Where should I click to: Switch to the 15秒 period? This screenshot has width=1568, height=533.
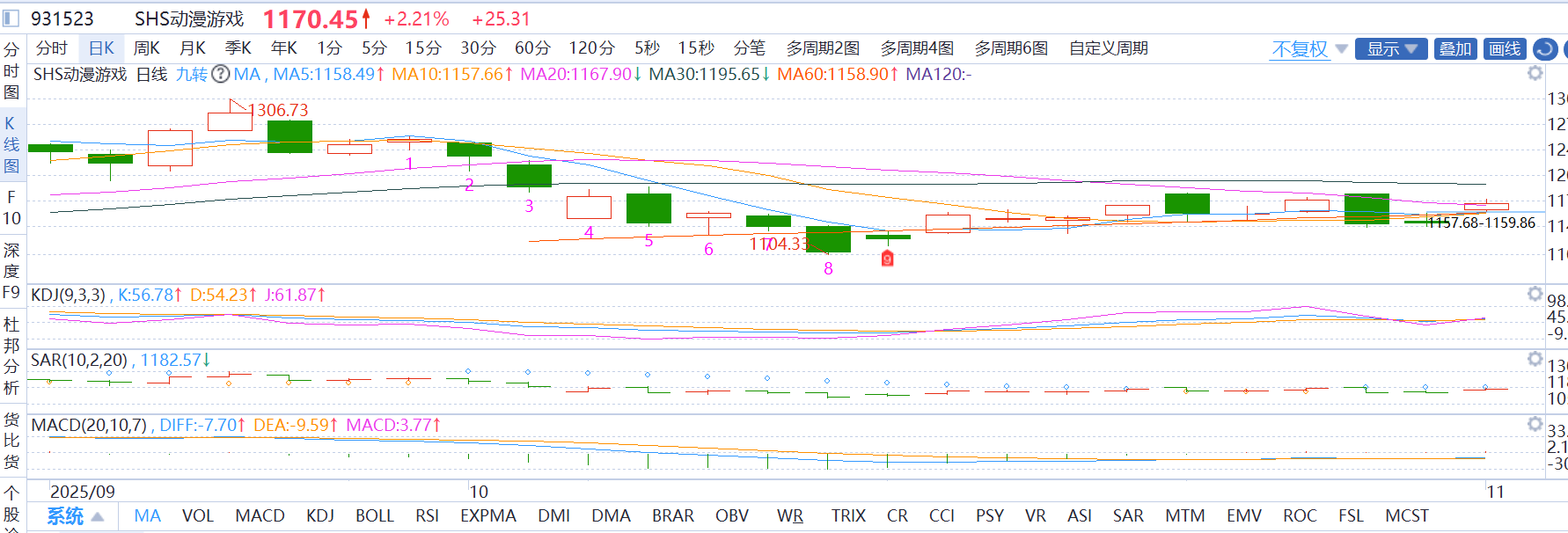696,48
